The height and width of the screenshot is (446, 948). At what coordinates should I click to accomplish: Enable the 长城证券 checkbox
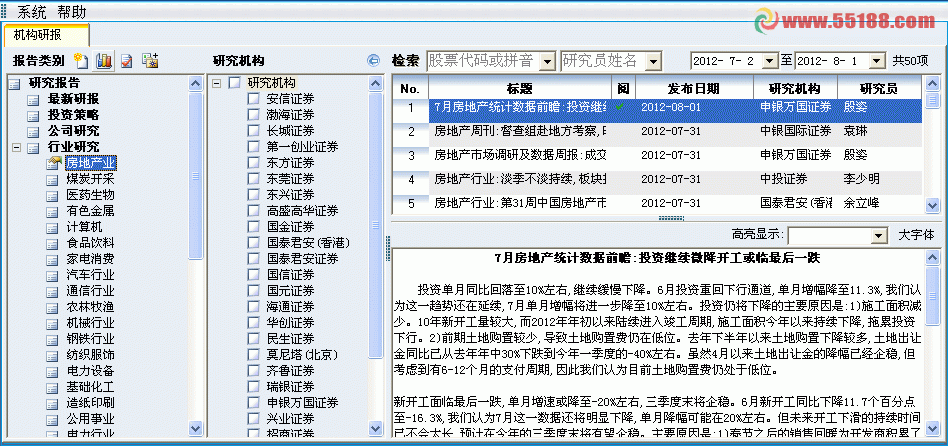coord(253,131)
